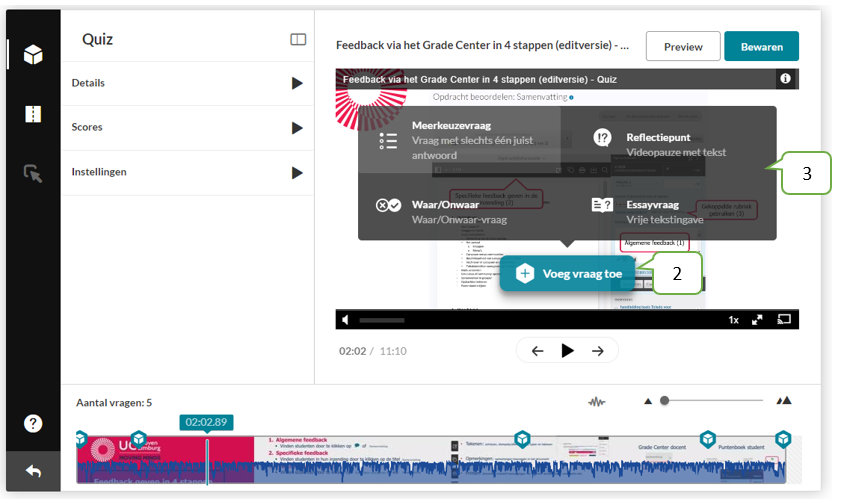Toggle the audio waveform display icon
The height and width of the screenshot is (504, 845).
[x=596, y=402]
